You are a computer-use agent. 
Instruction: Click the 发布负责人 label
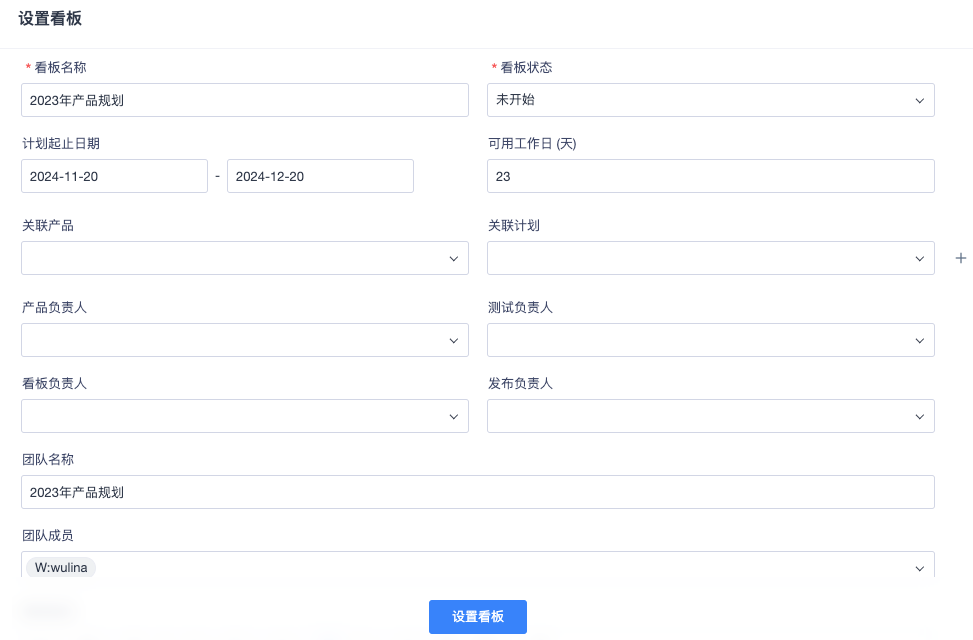pos(520,384)
